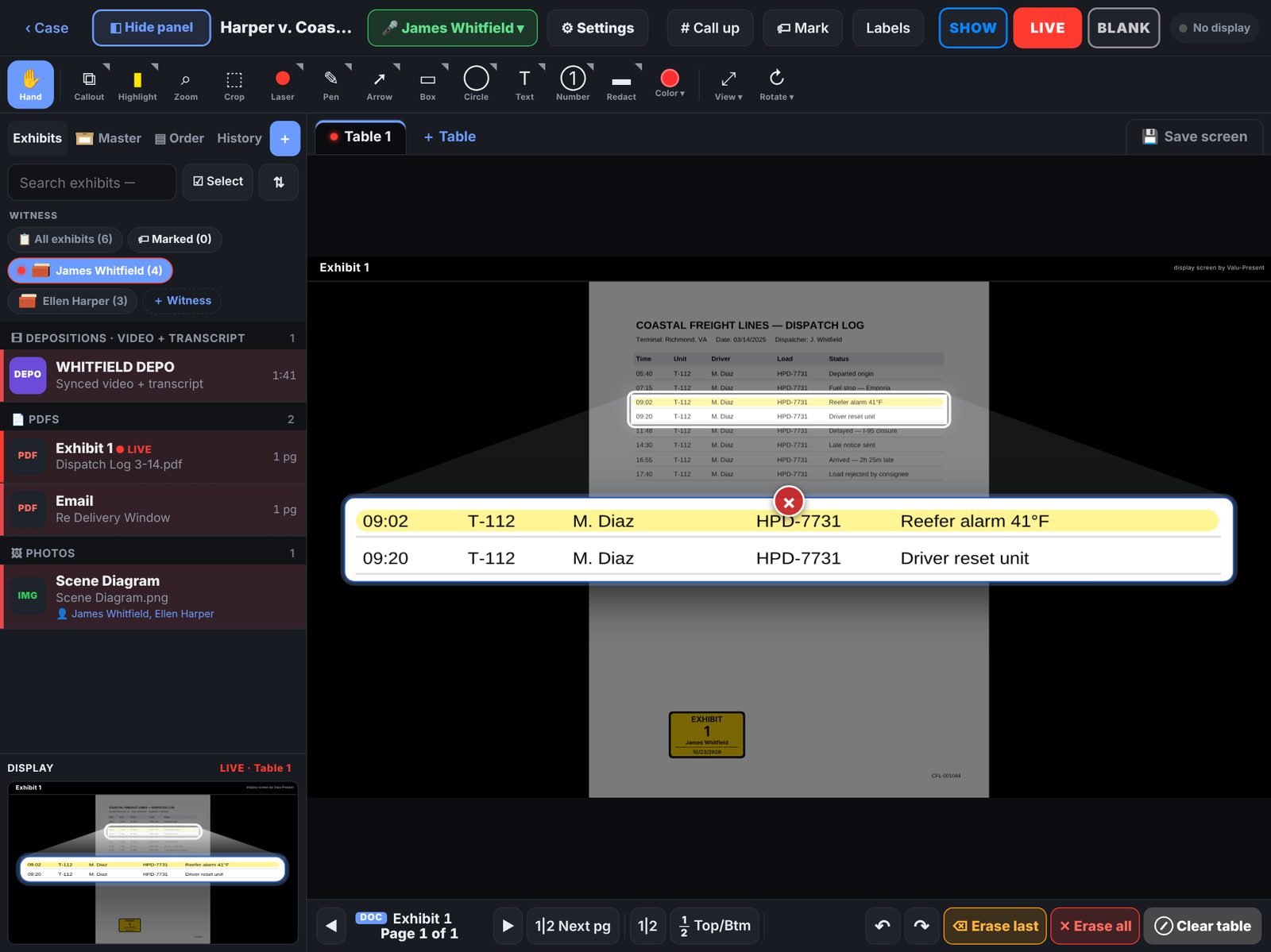Click Clear table button
Screen dimensions: 1271x952
tap(1203, 926)
